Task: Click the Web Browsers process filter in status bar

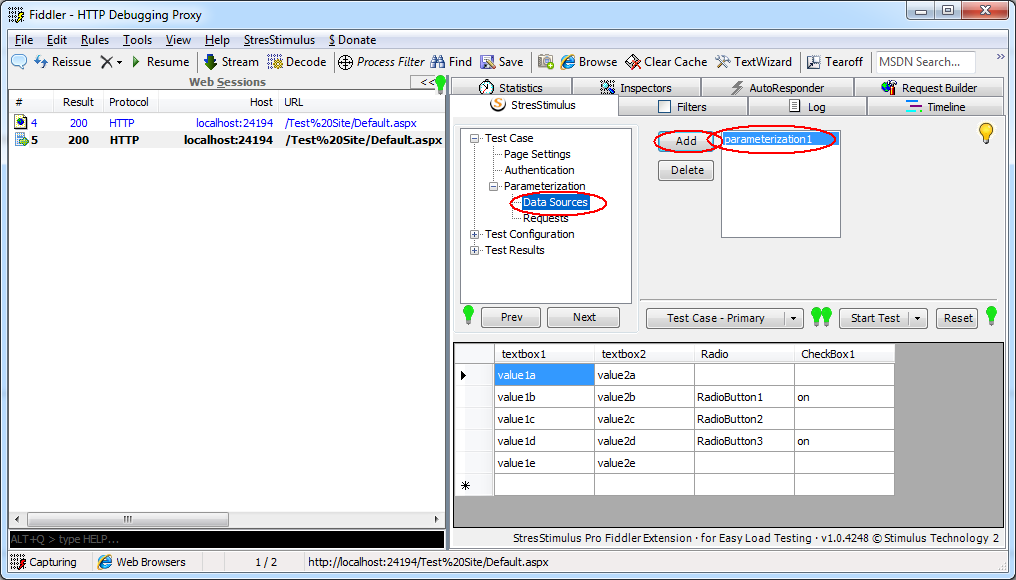Action: coord(142,562)
